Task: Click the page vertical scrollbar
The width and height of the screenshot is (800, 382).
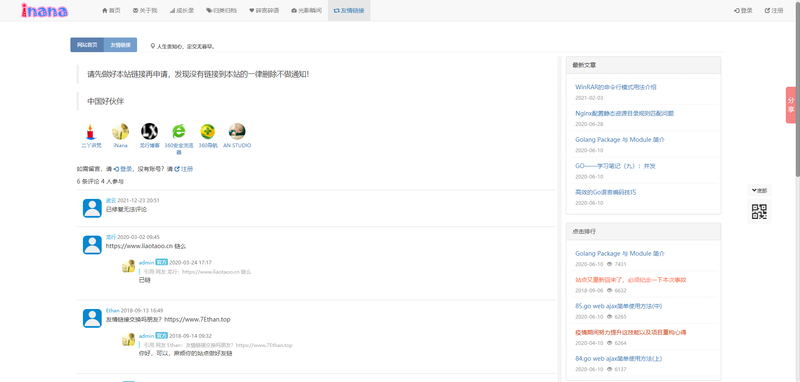Action: coord(797,89)
